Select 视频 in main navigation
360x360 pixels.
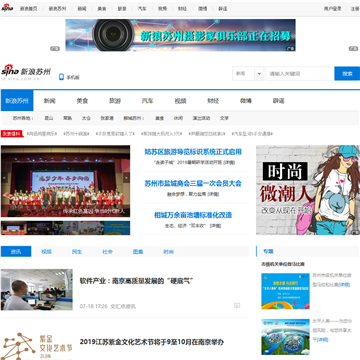pyautogui.click(x=180, y=101)
